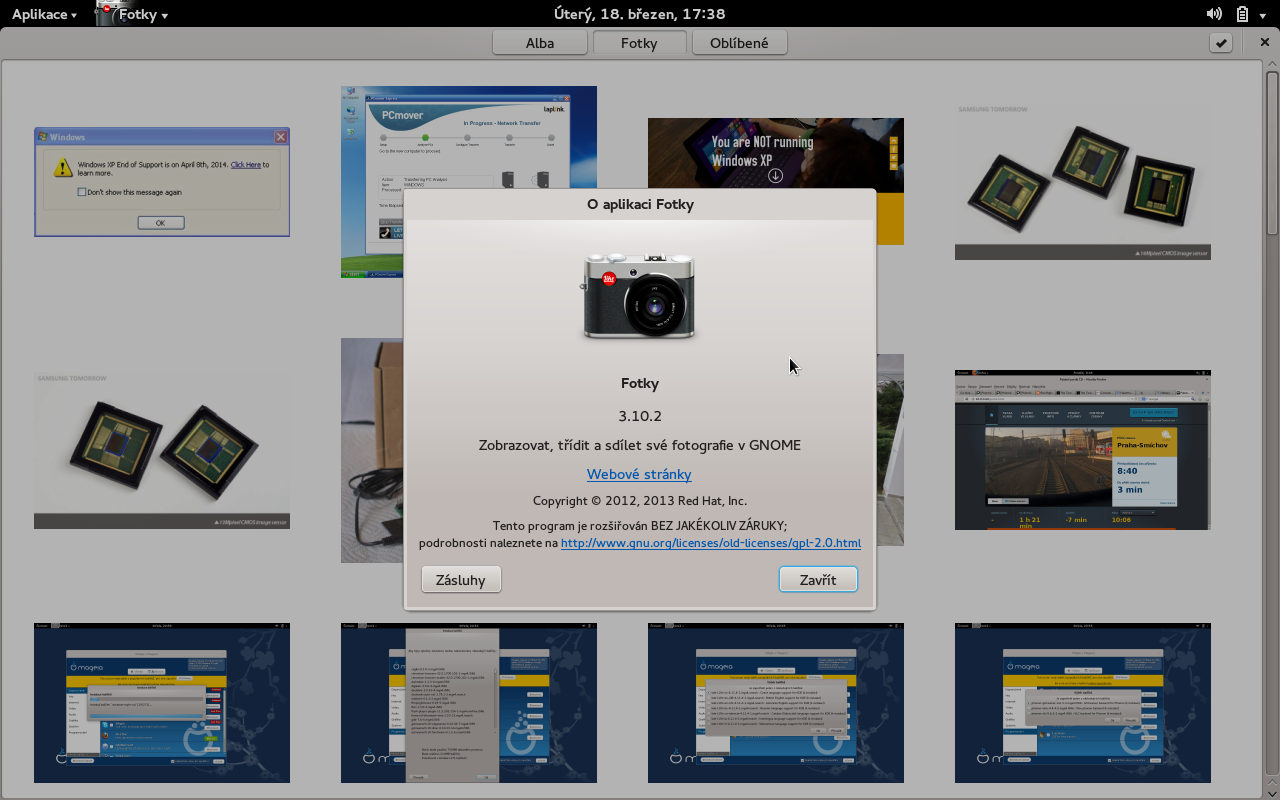The height and width of the screenshot is (800, 1280).
Task: Open the Mageia screenshot with tall grey dialog
Action: click(469, 703)
